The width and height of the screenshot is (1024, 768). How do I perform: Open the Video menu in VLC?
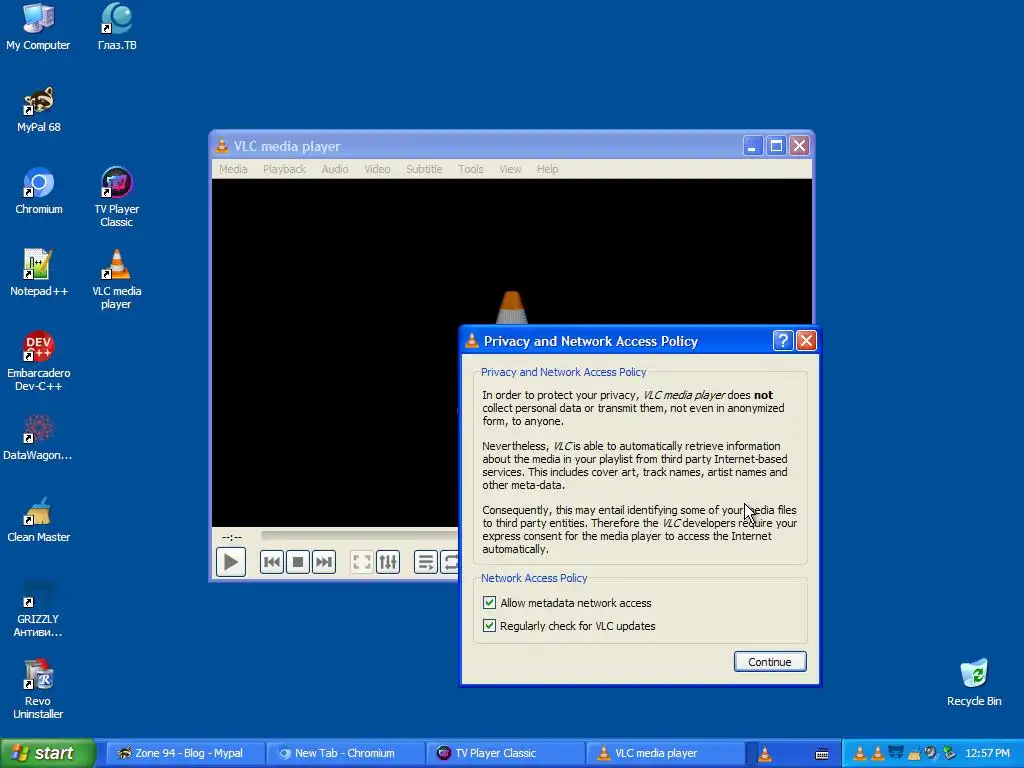pos(377,169)
